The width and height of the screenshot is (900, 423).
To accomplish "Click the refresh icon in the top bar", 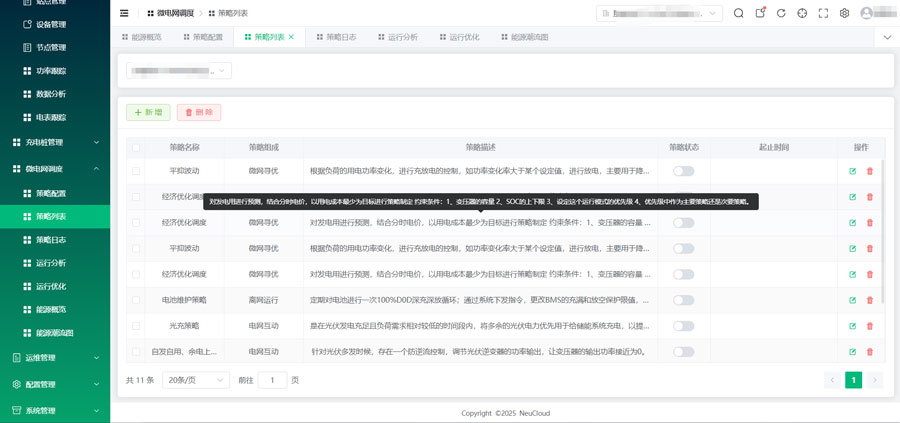I will pos(781,13).
